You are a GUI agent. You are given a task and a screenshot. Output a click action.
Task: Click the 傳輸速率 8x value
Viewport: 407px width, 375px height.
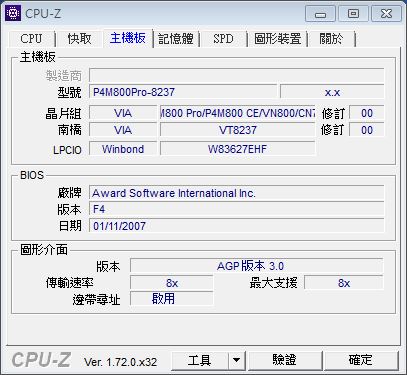(172, 283)
